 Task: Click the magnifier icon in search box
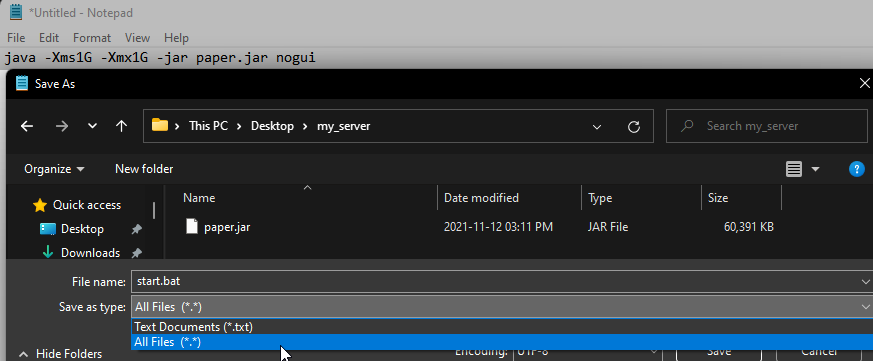pos(687,126)
